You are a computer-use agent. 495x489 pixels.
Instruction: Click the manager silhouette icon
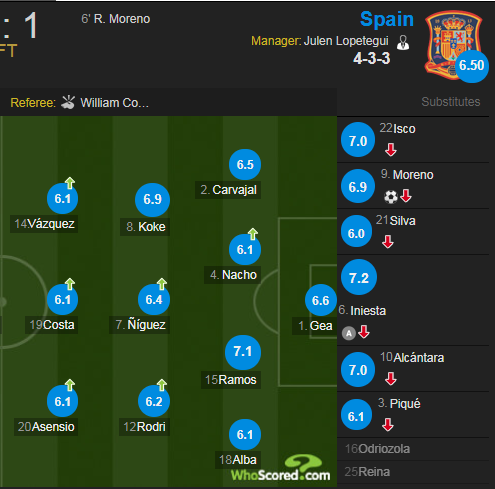(x=403, y=43)
